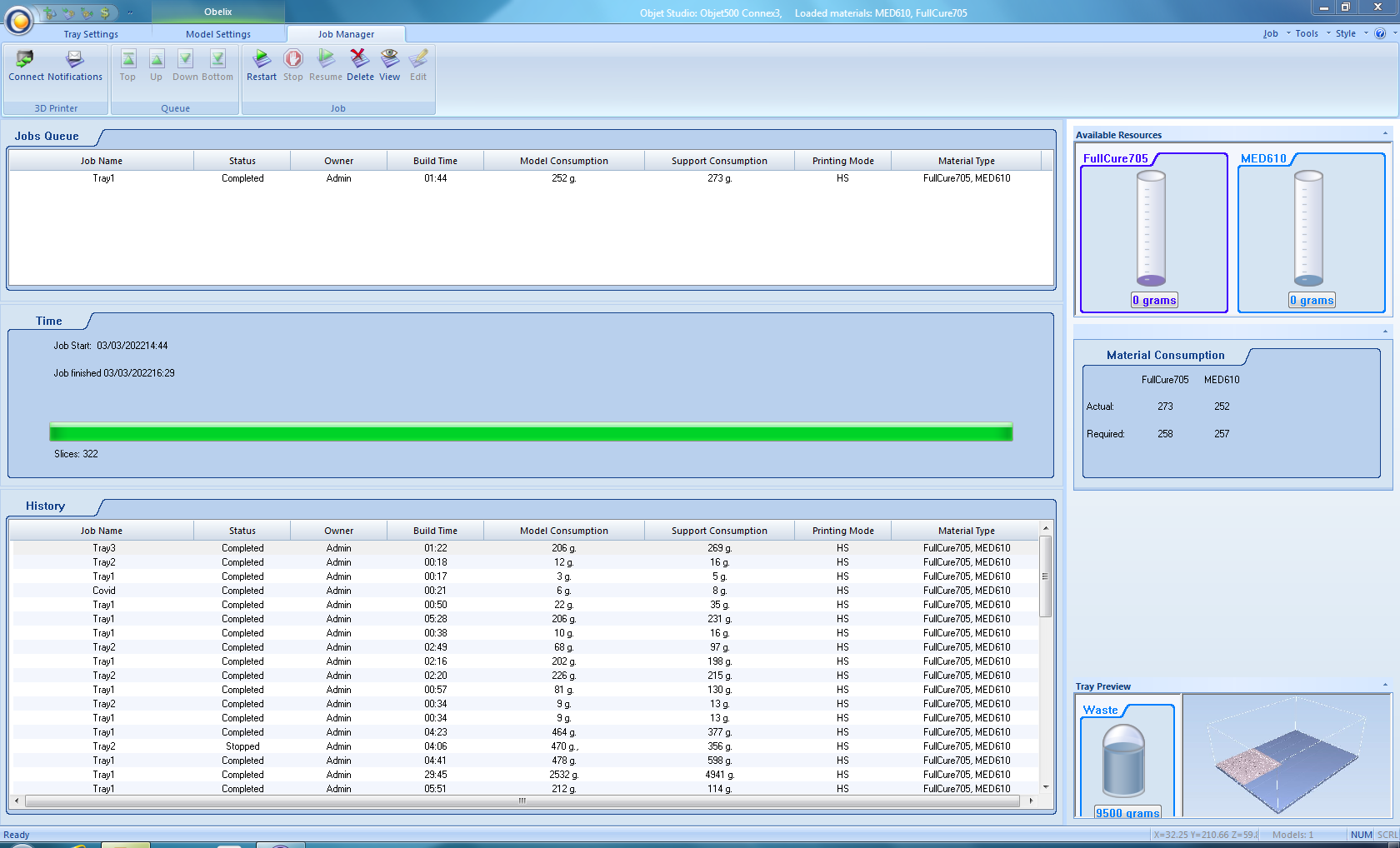Move the job Up in the queue
Screen dimensions: 1400x848
pyautogui.click(x=156, y=65)
